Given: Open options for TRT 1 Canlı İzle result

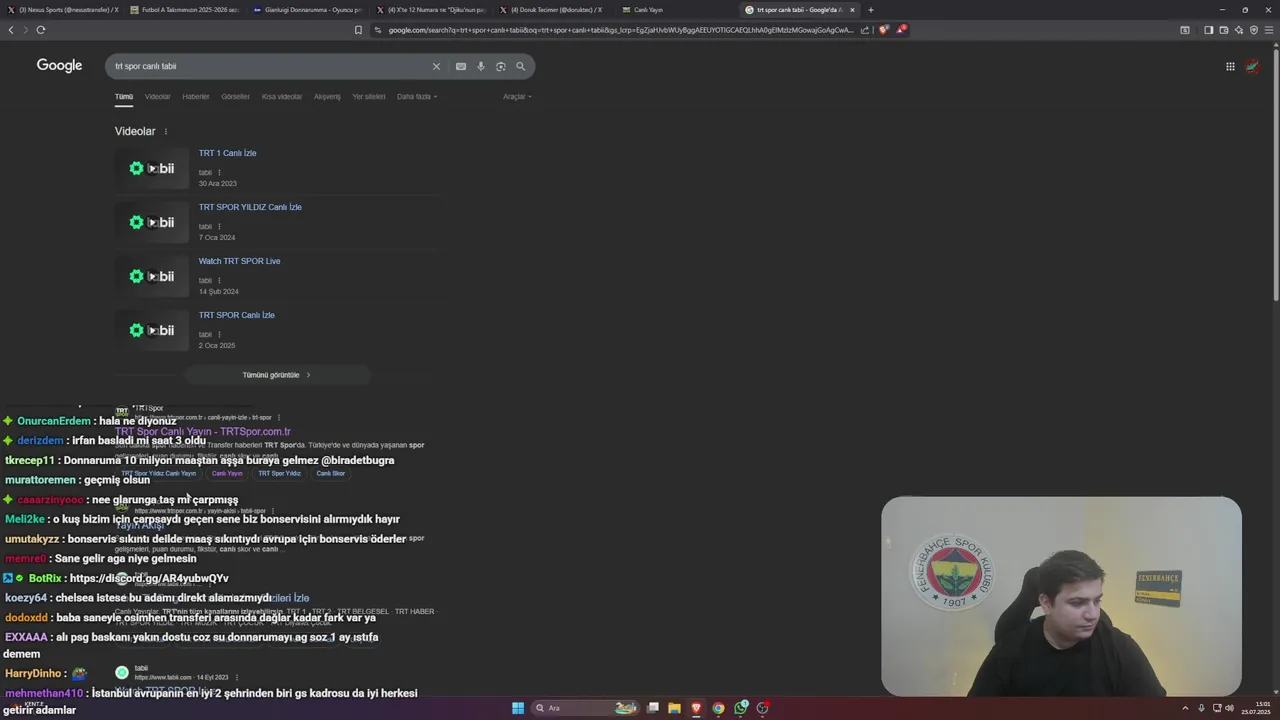Looking at the screenshot, I should [x=219, y=173].
